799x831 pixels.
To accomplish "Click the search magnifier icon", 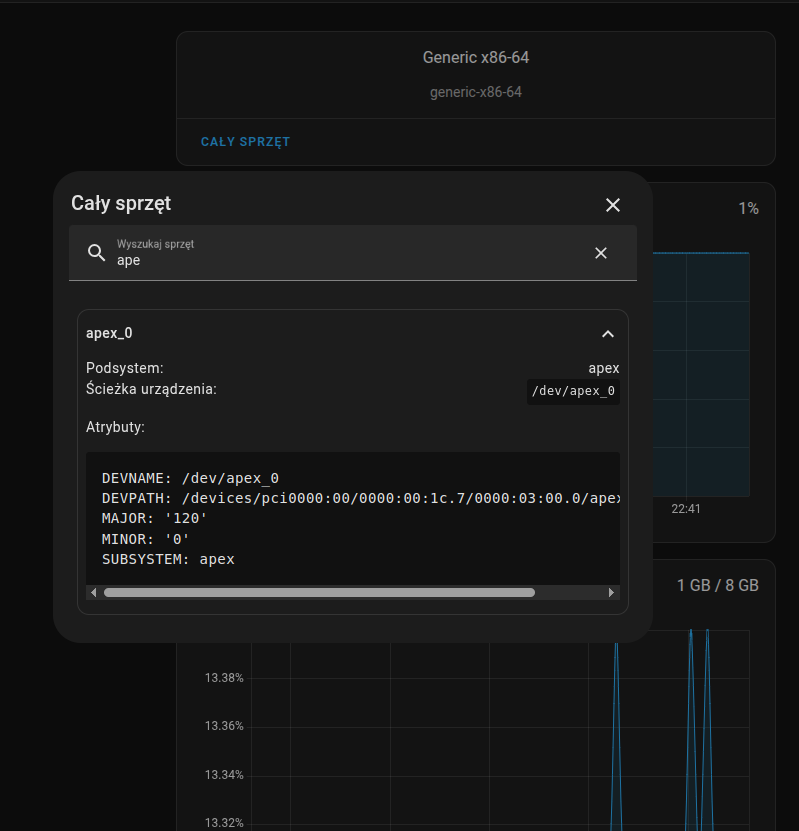I will tap(96, 253).
